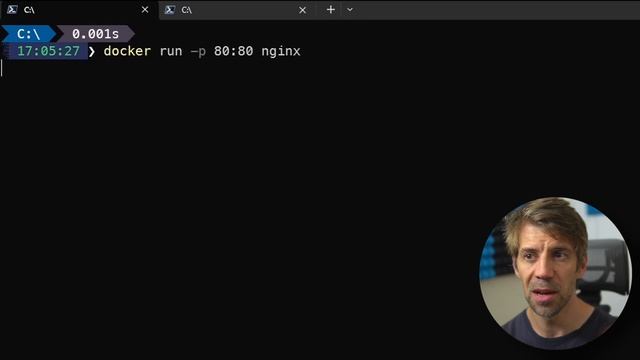Click the PowerShell icon on second tab
The width and height of the screenshot is (640, 360).
pyautogui.click(x=170, y=9)
